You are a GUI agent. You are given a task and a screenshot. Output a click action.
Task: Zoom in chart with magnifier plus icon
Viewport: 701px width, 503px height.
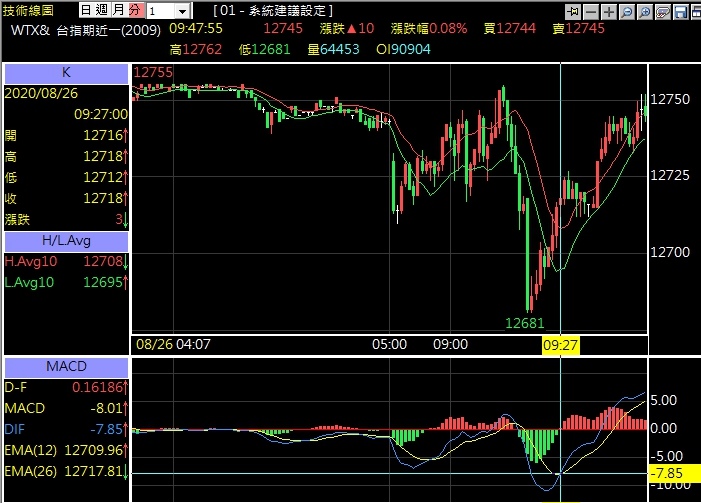[x=645, y=12]
